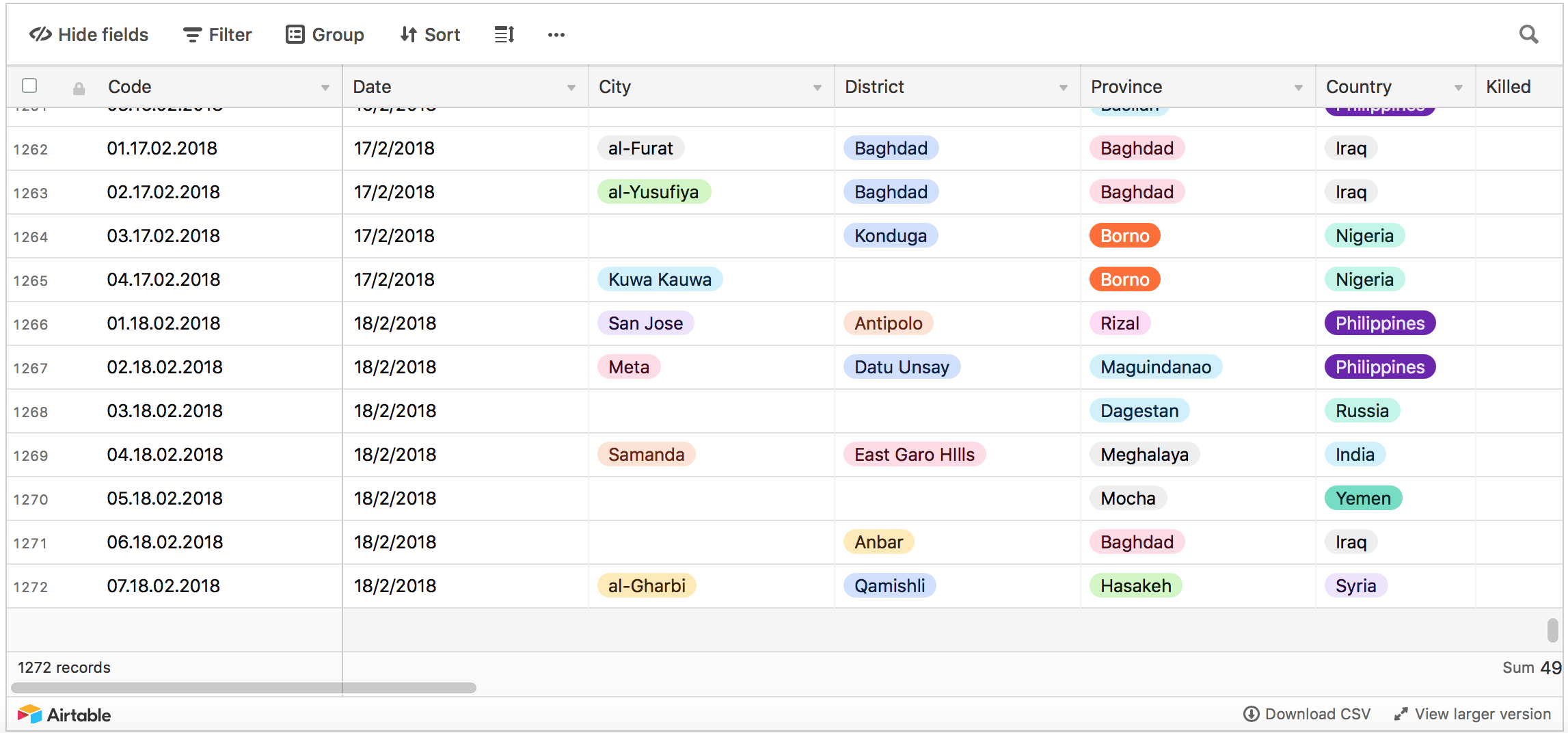Select code cell 01.17.02.2018
The height and width of the screenshot is (733, 1568).
coord(162,148)
